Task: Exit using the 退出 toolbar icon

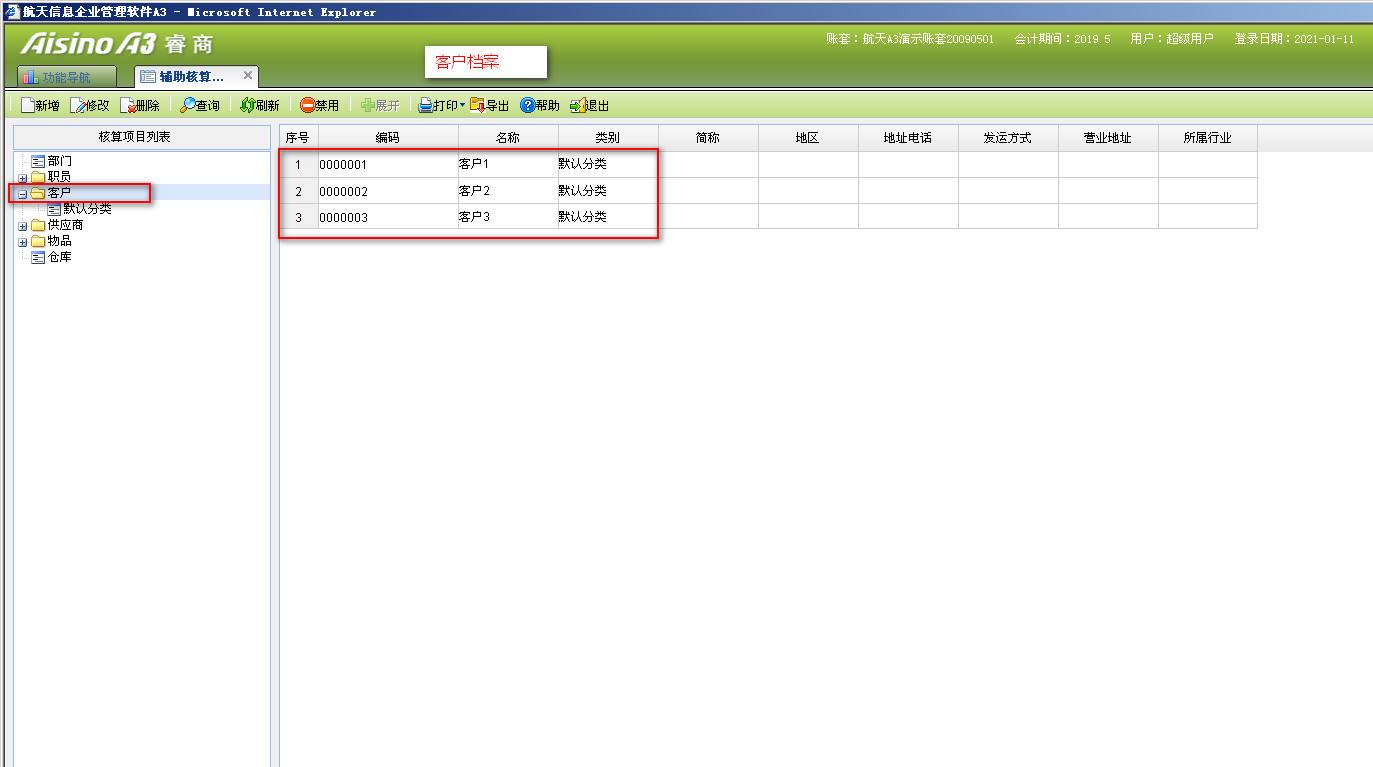Action: pos(577,105)
